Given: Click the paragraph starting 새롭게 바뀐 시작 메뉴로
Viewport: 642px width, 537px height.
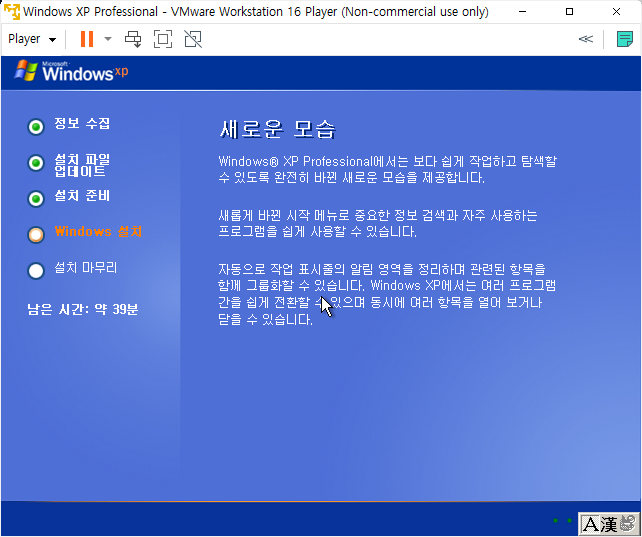Looking at the screenshot, I should 378,223.
